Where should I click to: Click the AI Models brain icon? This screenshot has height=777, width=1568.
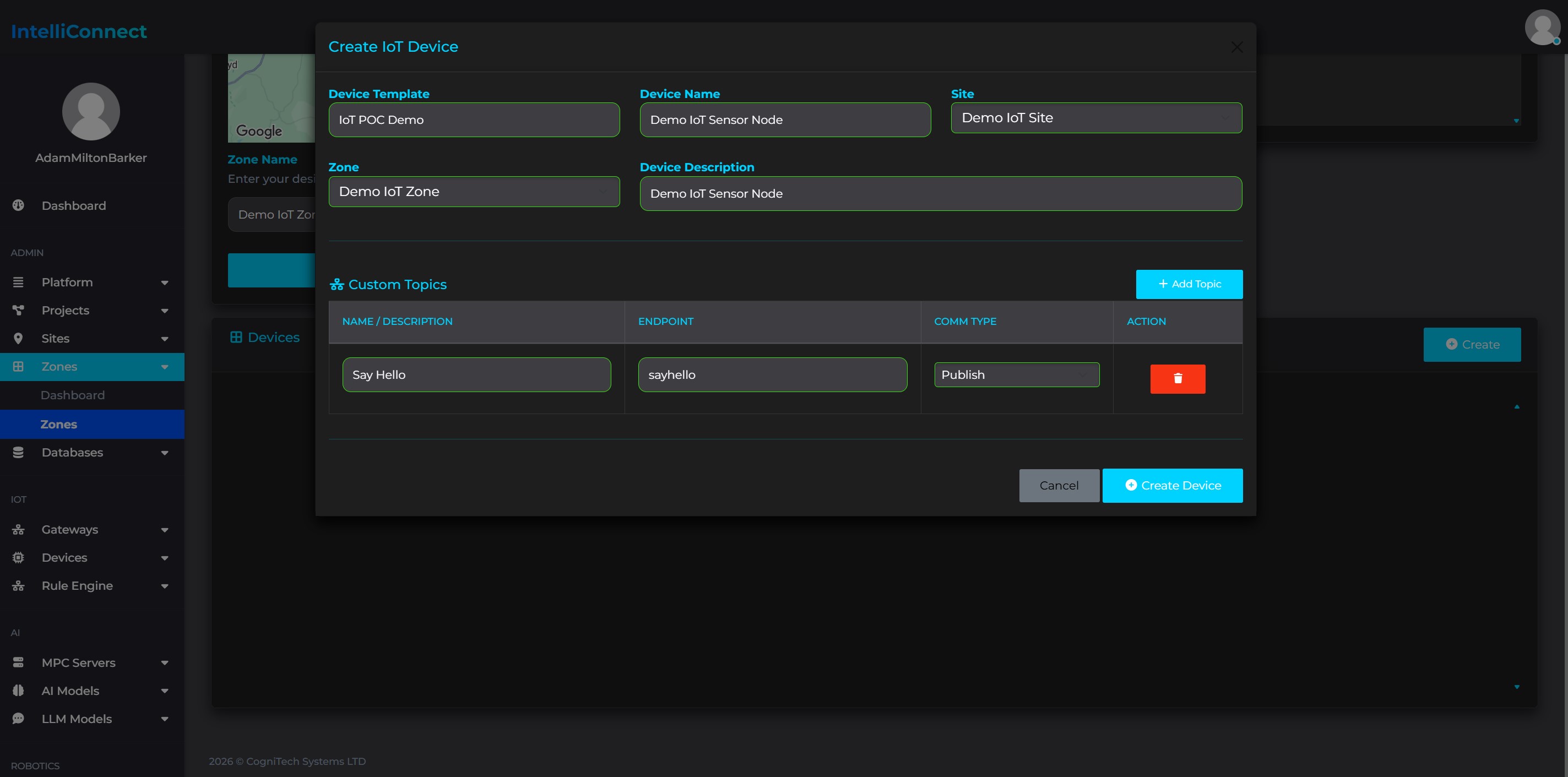pos(18,691)
